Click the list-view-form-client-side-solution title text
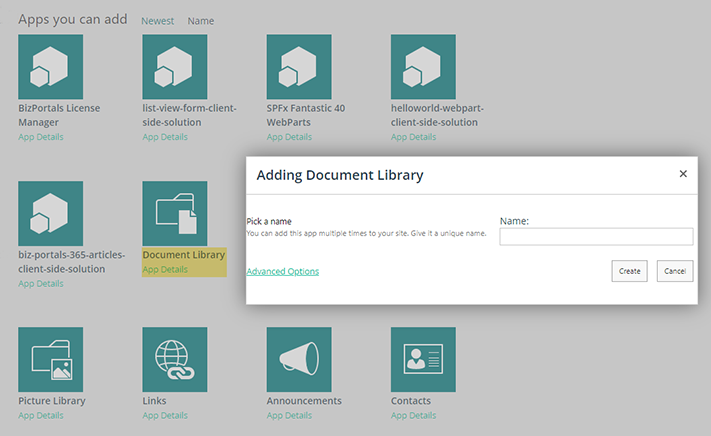The width and height of the screenshot is (711, 436). pyautogui.click(x=190, y=115)
